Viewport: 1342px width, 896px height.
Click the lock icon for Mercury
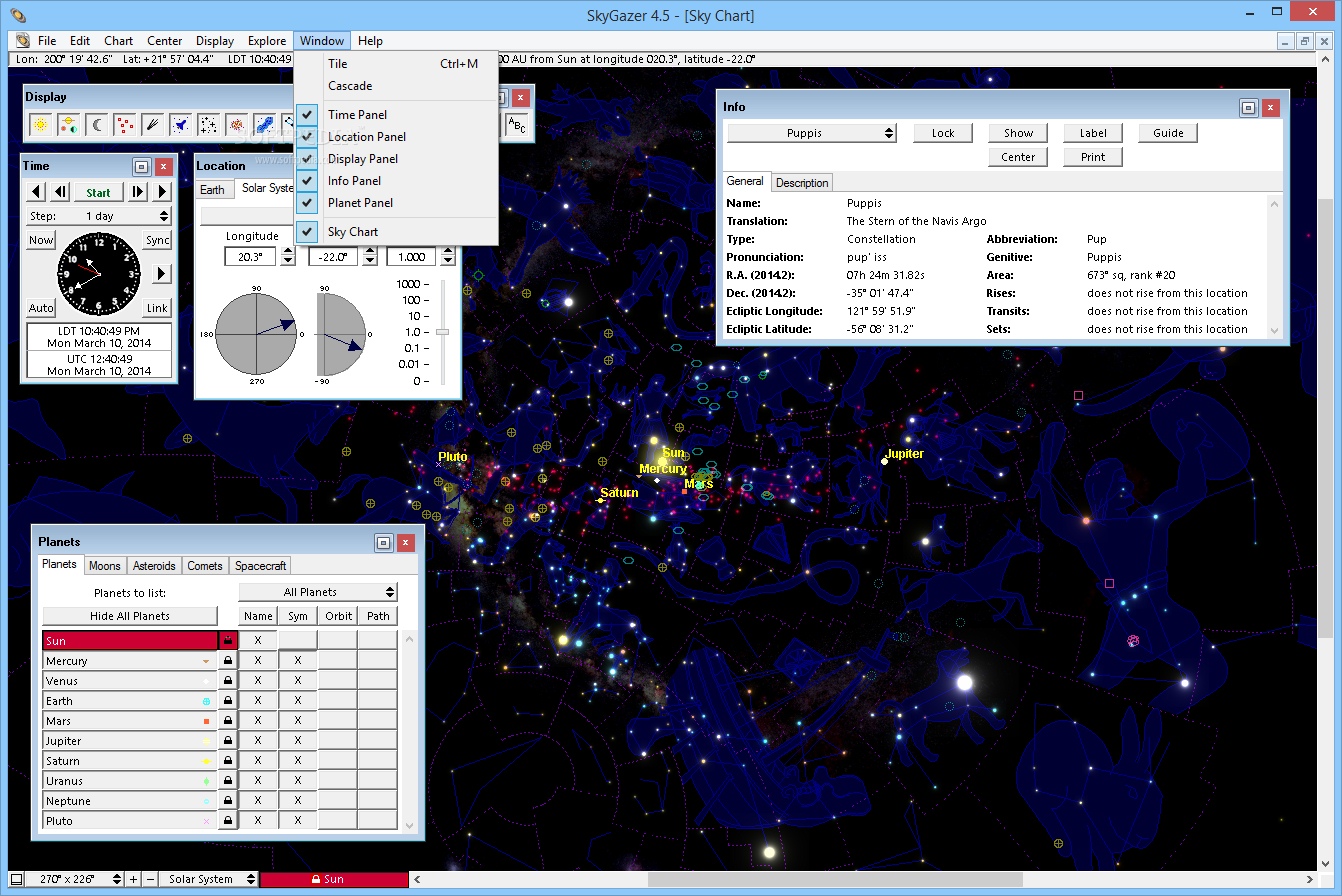pos(228,661)
